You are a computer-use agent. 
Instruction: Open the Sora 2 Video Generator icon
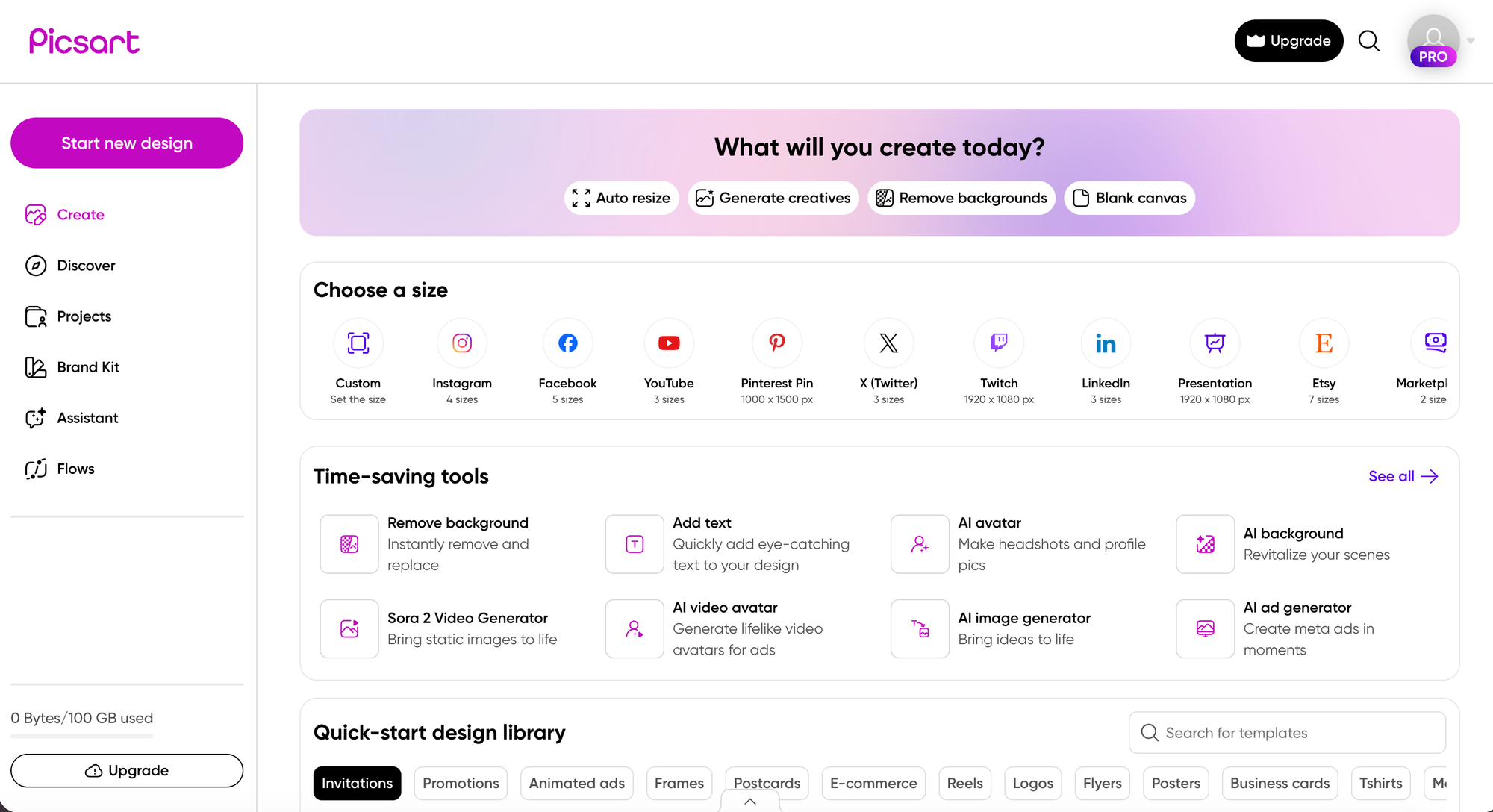(349, 629)
